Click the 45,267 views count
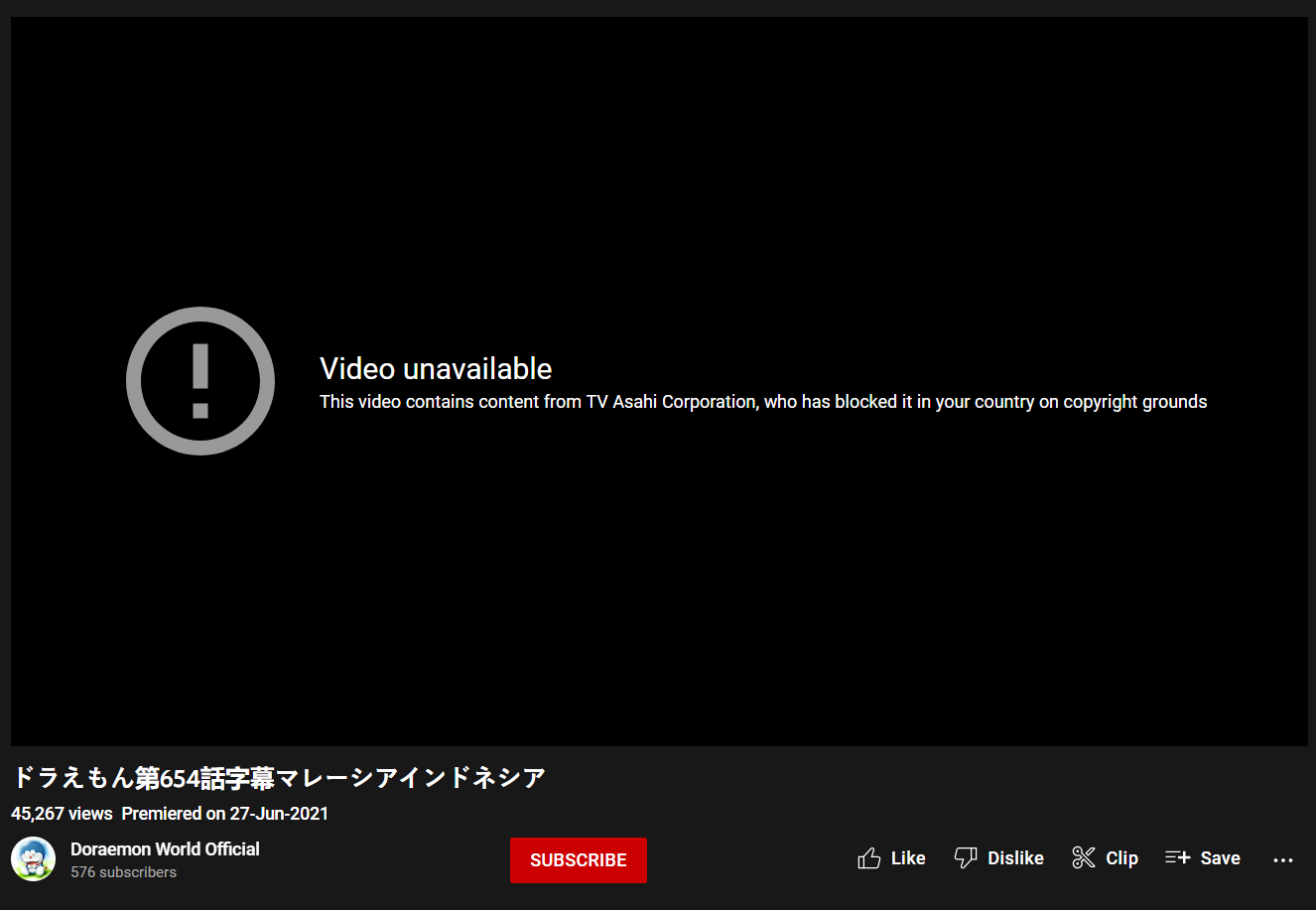The width and height of the screenshot is (1316, 910). pos(62,814)
